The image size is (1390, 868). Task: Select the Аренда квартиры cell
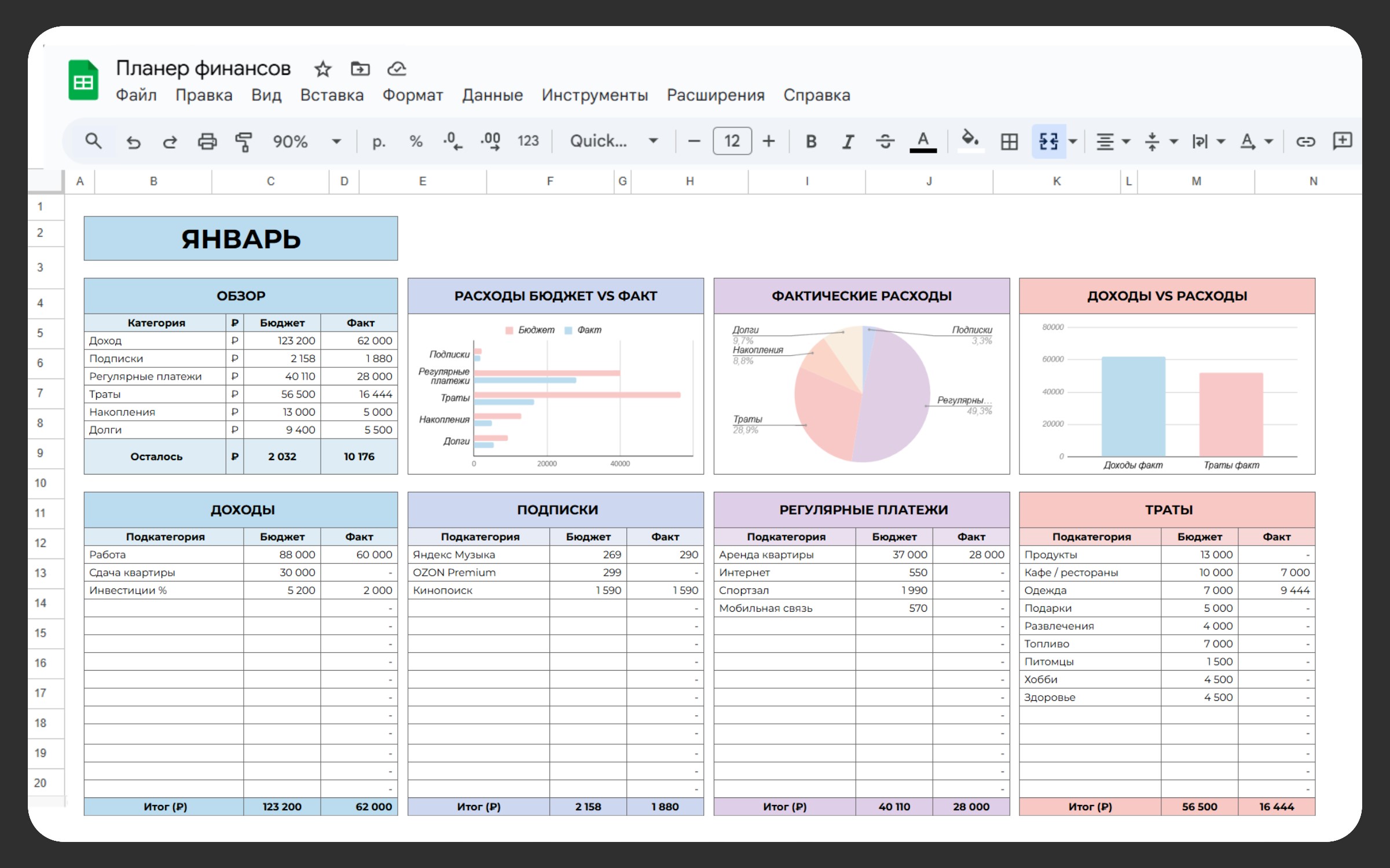785,554
